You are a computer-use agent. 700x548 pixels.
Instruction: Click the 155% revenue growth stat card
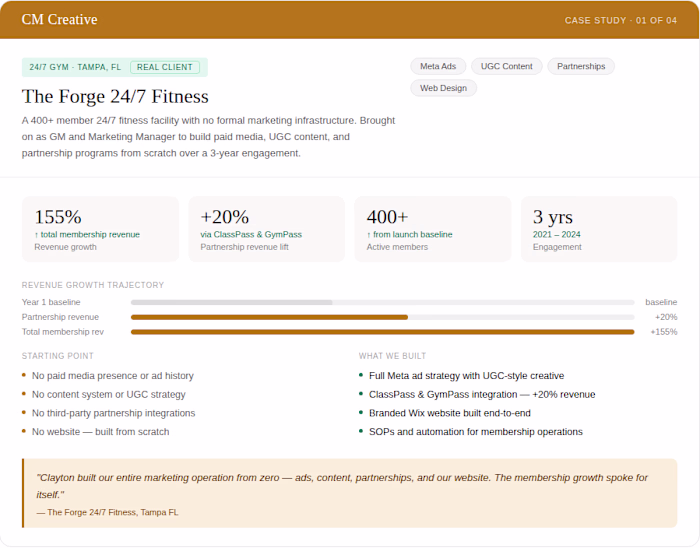click(x=100, y=229)
